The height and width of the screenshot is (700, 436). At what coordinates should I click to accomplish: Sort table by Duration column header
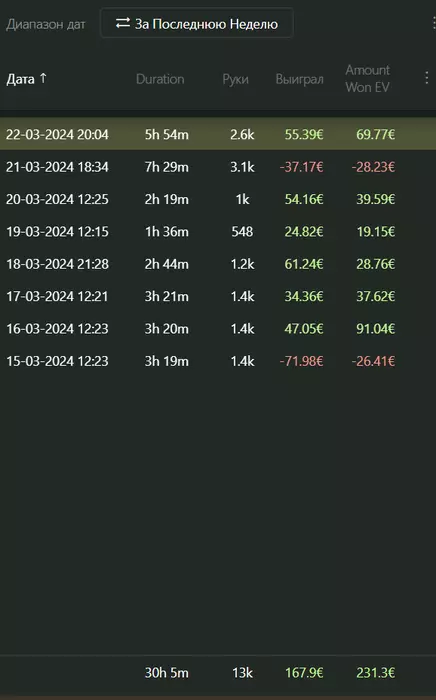(160, 79)
